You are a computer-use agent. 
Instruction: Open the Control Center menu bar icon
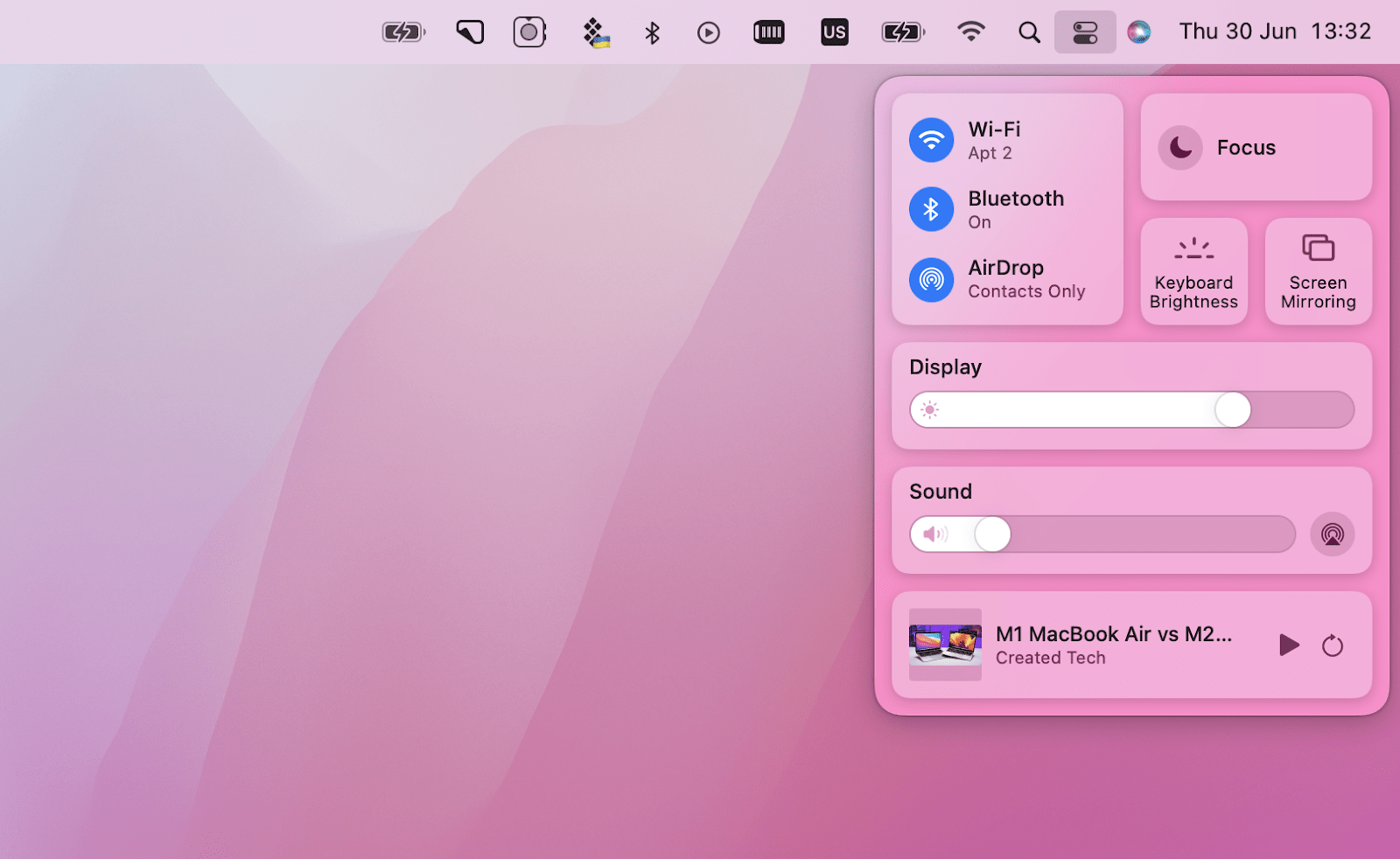1085,31
